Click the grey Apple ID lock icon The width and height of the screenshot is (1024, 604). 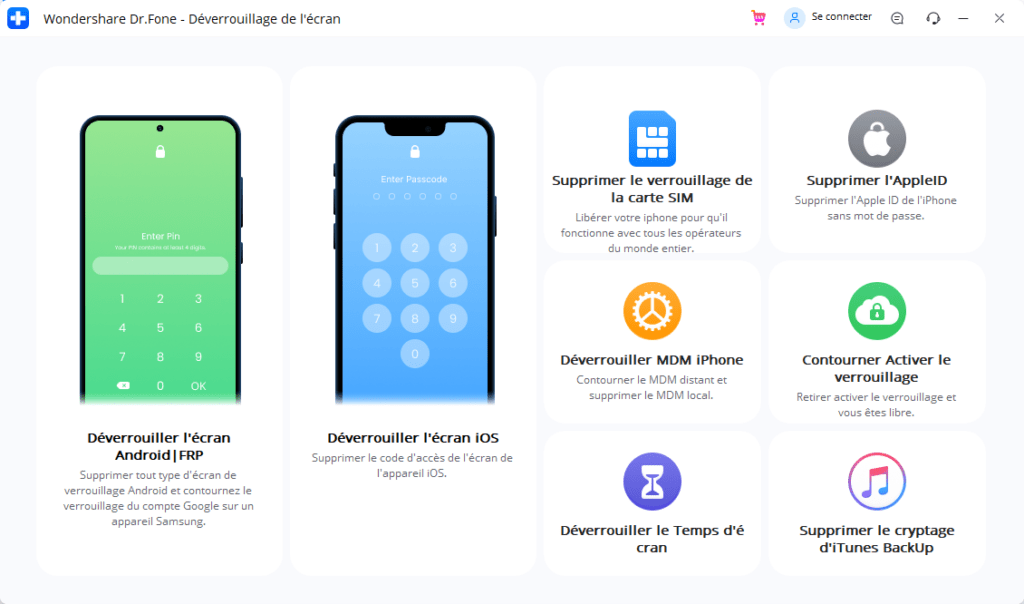(876, 138)
